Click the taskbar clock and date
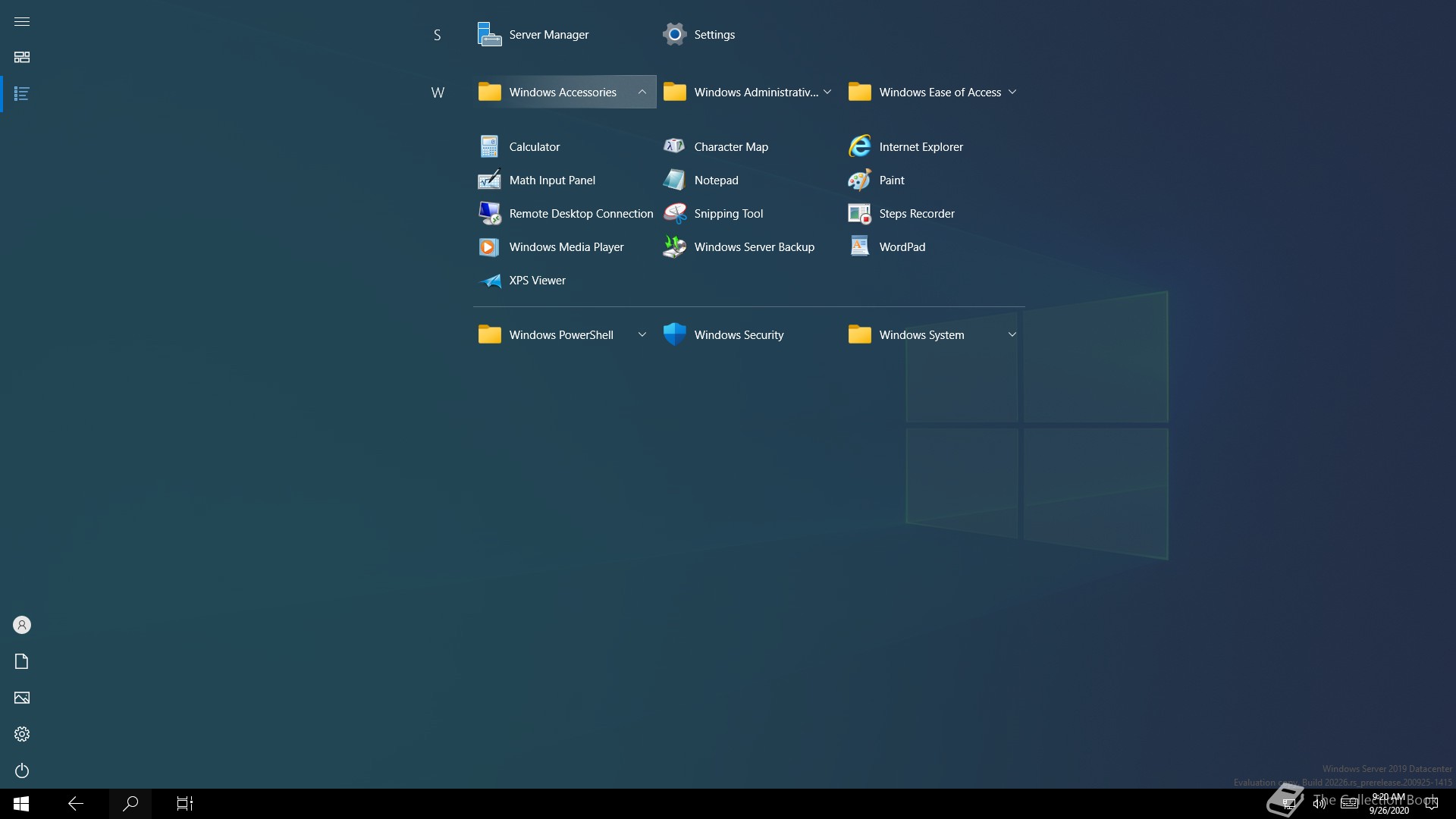The height and width of the screenshot is (819, 1456). click(x=1389, y=804)
